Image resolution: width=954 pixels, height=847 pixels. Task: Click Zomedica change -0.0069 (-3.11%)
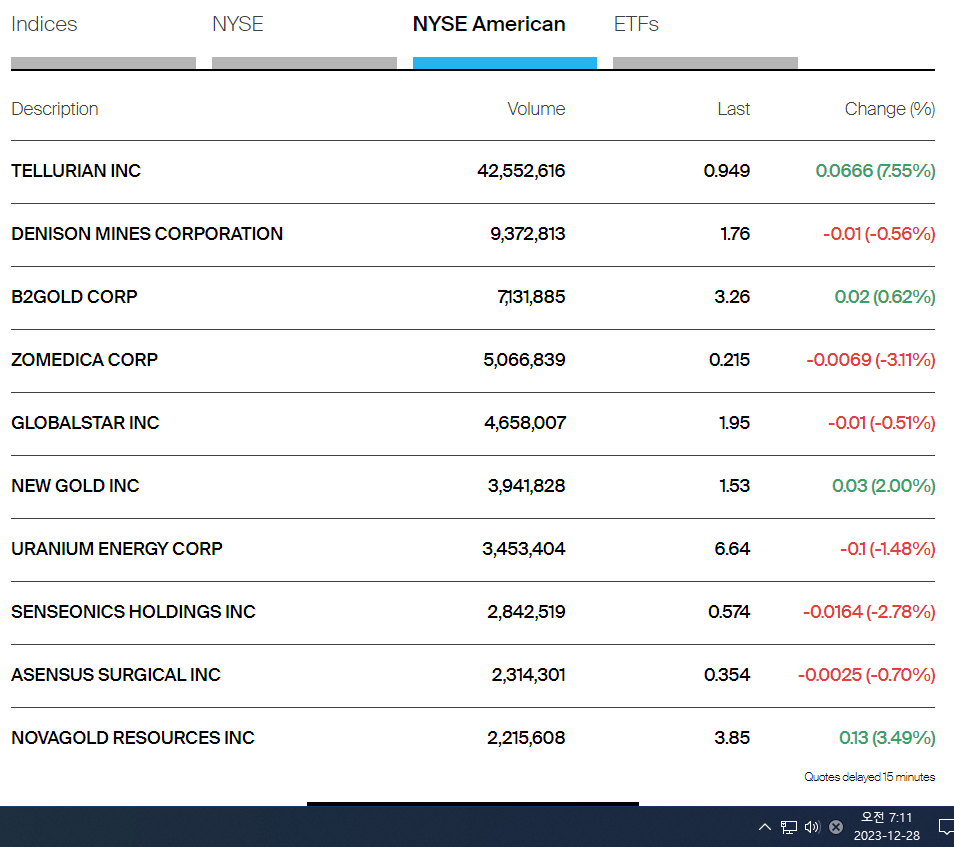[x=871, y=360]
